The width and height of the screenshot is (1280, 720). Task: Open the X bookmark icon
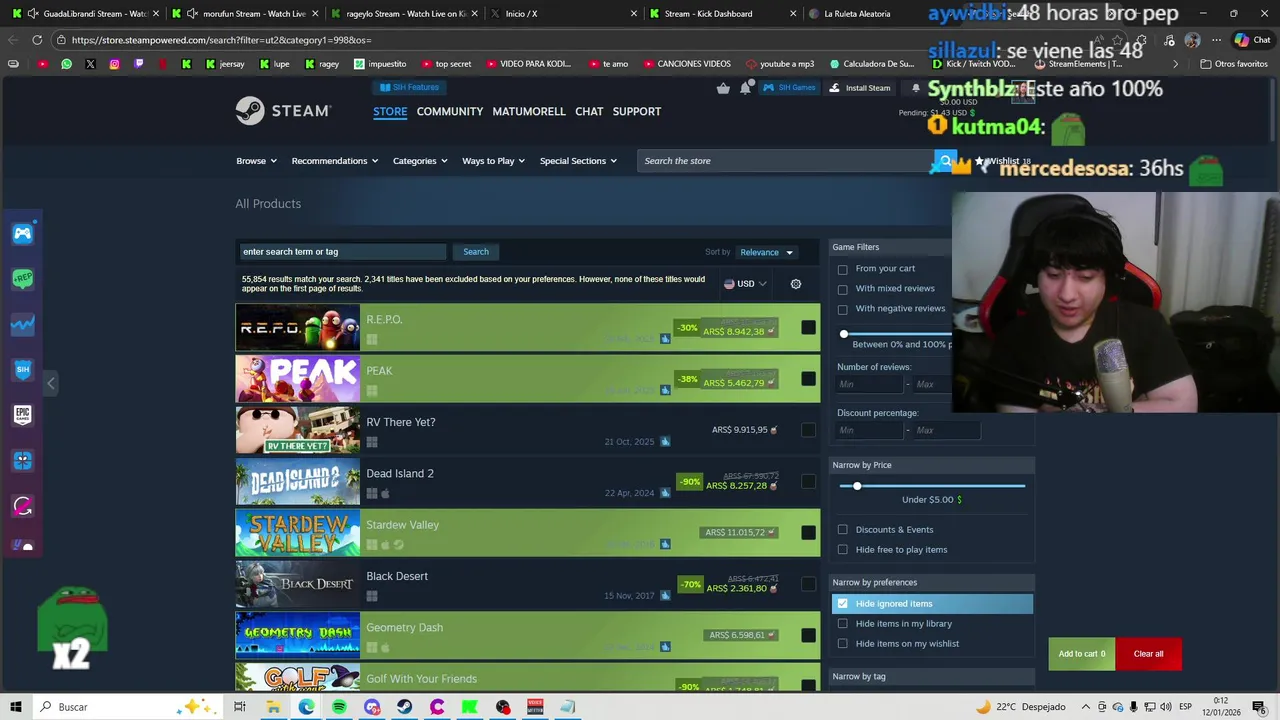(90, 64)
